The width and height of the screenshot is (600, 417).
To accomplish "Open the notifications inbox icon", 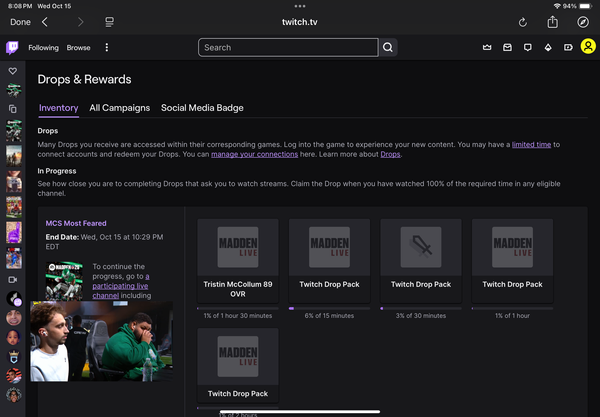I will point(507,47).
